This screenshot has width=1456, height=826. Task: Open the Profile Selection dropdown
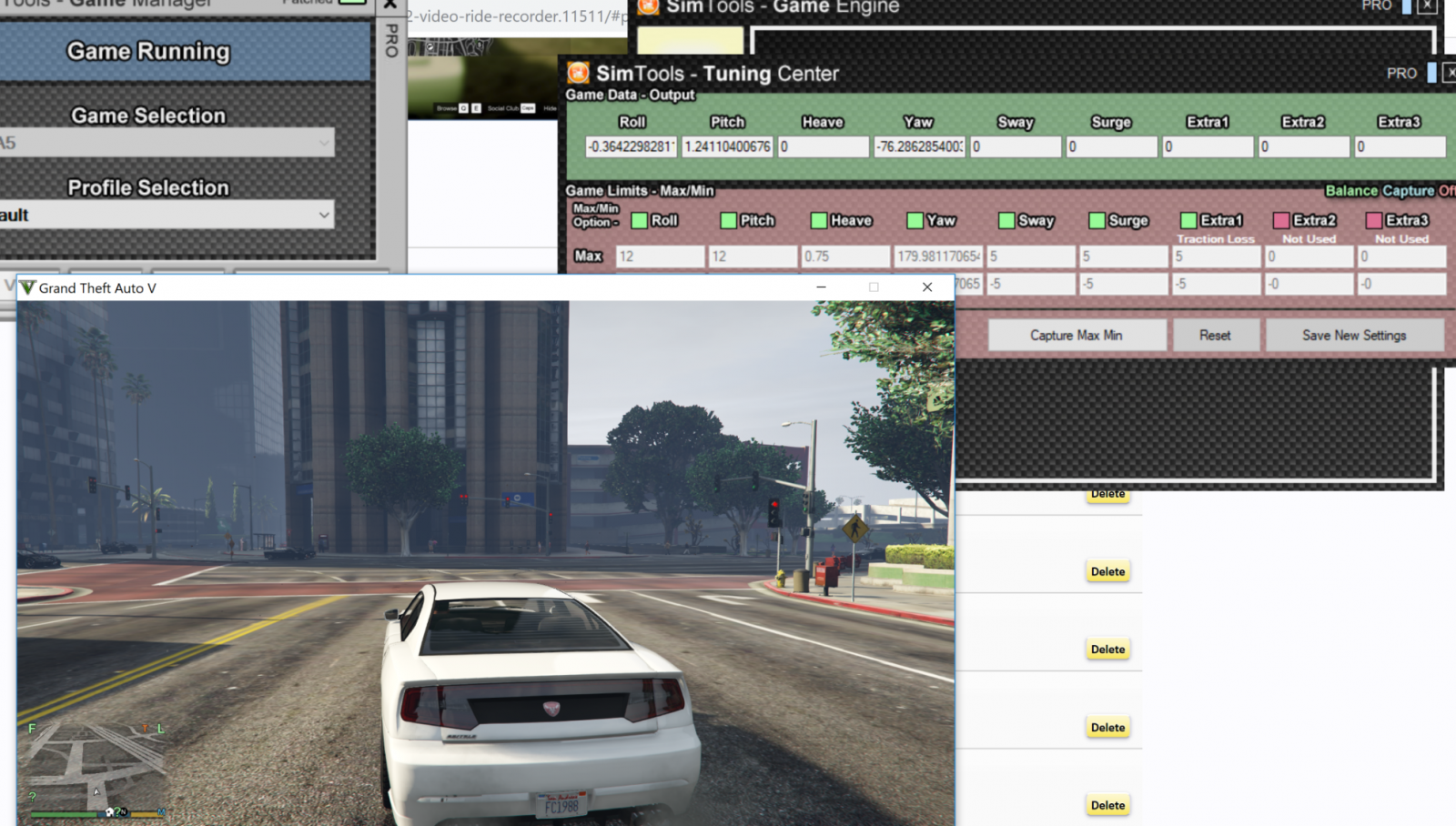pyautogui.click(x=167, y=215)
